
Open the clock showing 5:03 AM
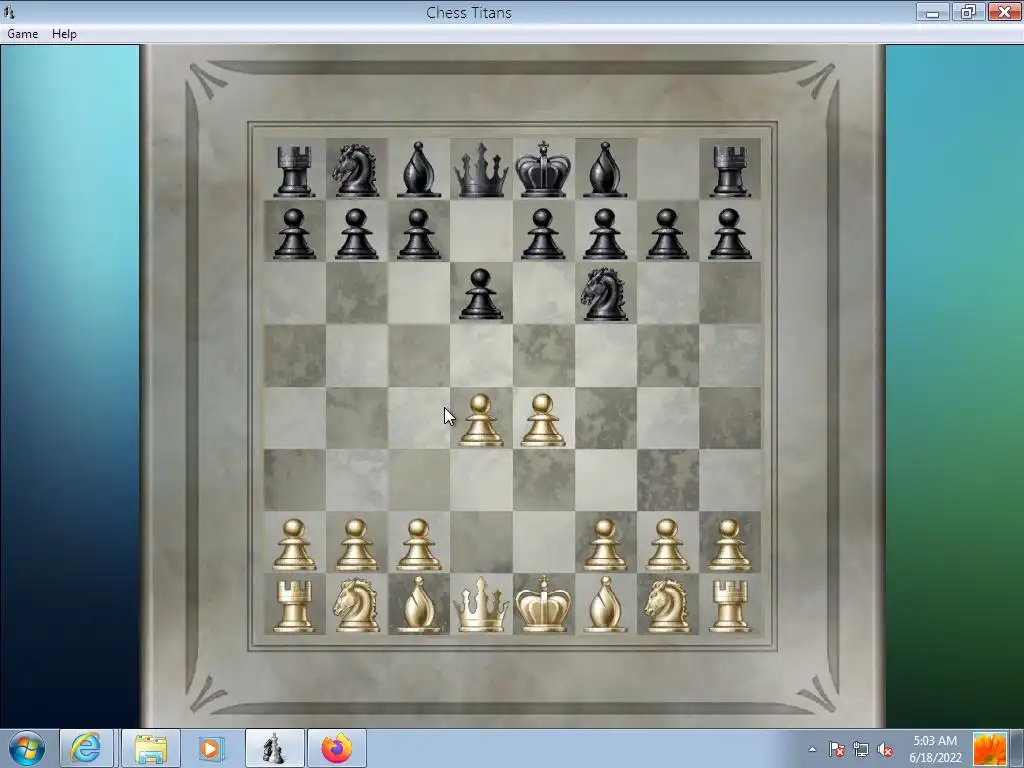935,749
